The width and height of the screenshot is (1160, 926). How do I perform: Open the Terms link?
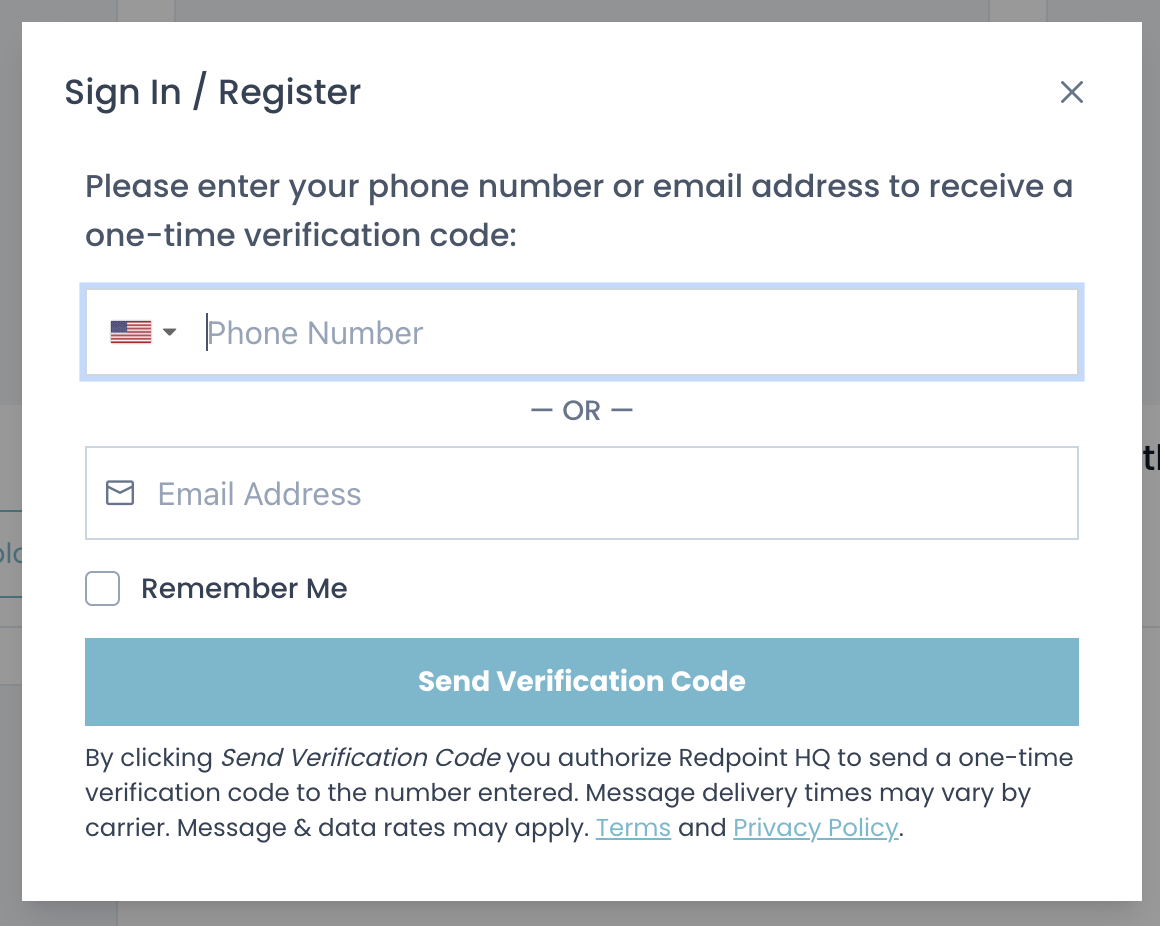click(633, 828)
